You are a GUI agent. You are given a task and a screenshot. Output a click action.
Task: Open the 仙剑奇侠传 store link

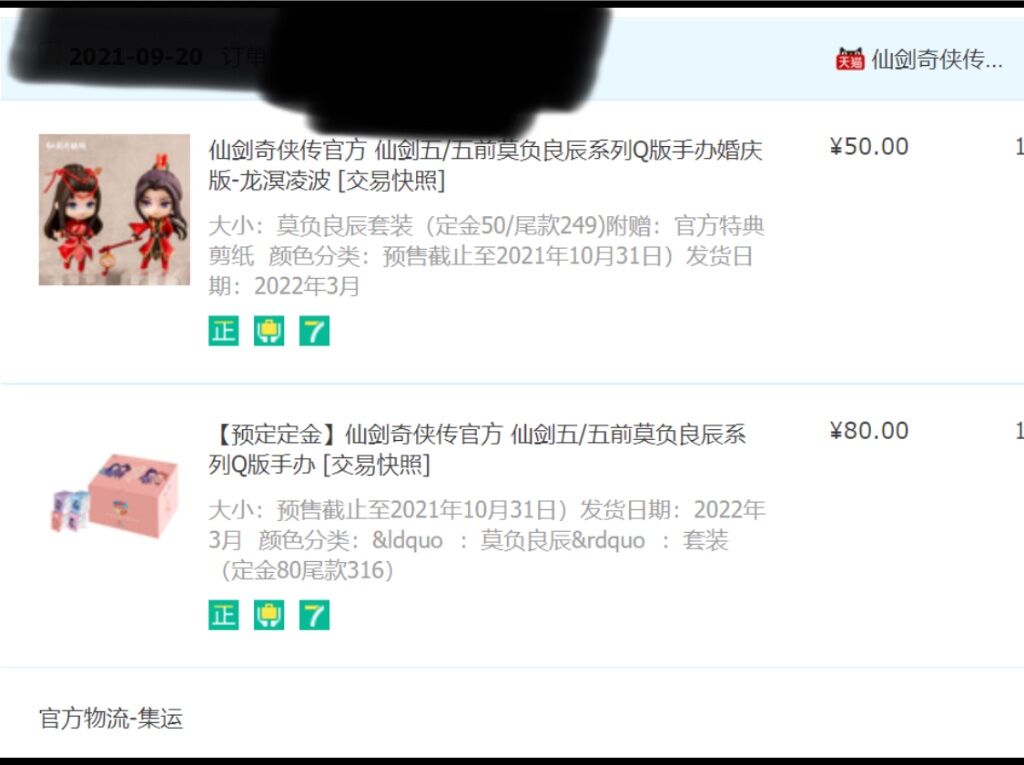point(936,59)
